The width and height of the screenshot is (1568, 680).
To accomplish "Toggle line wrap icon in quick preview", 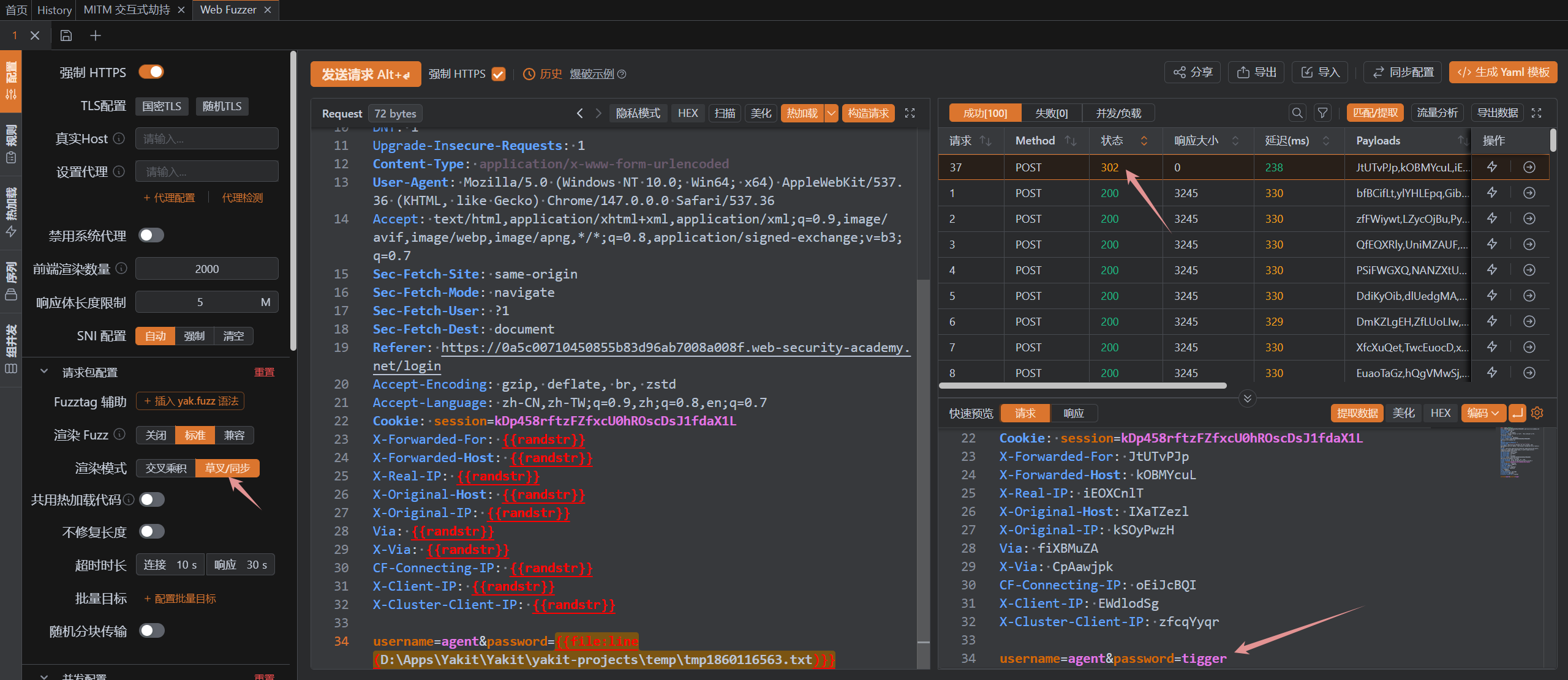I will 1517,413.
